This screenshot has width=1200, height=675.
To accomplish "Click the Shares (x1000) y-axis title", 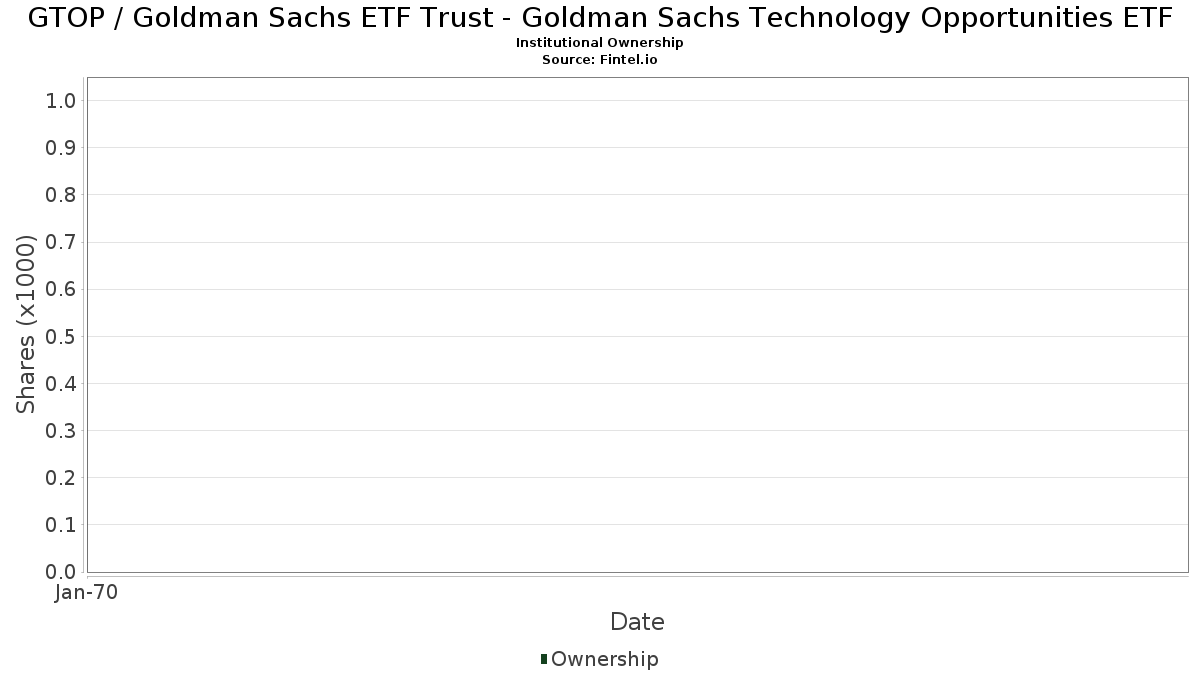I will pyautogui.click(x=26, y=324).
